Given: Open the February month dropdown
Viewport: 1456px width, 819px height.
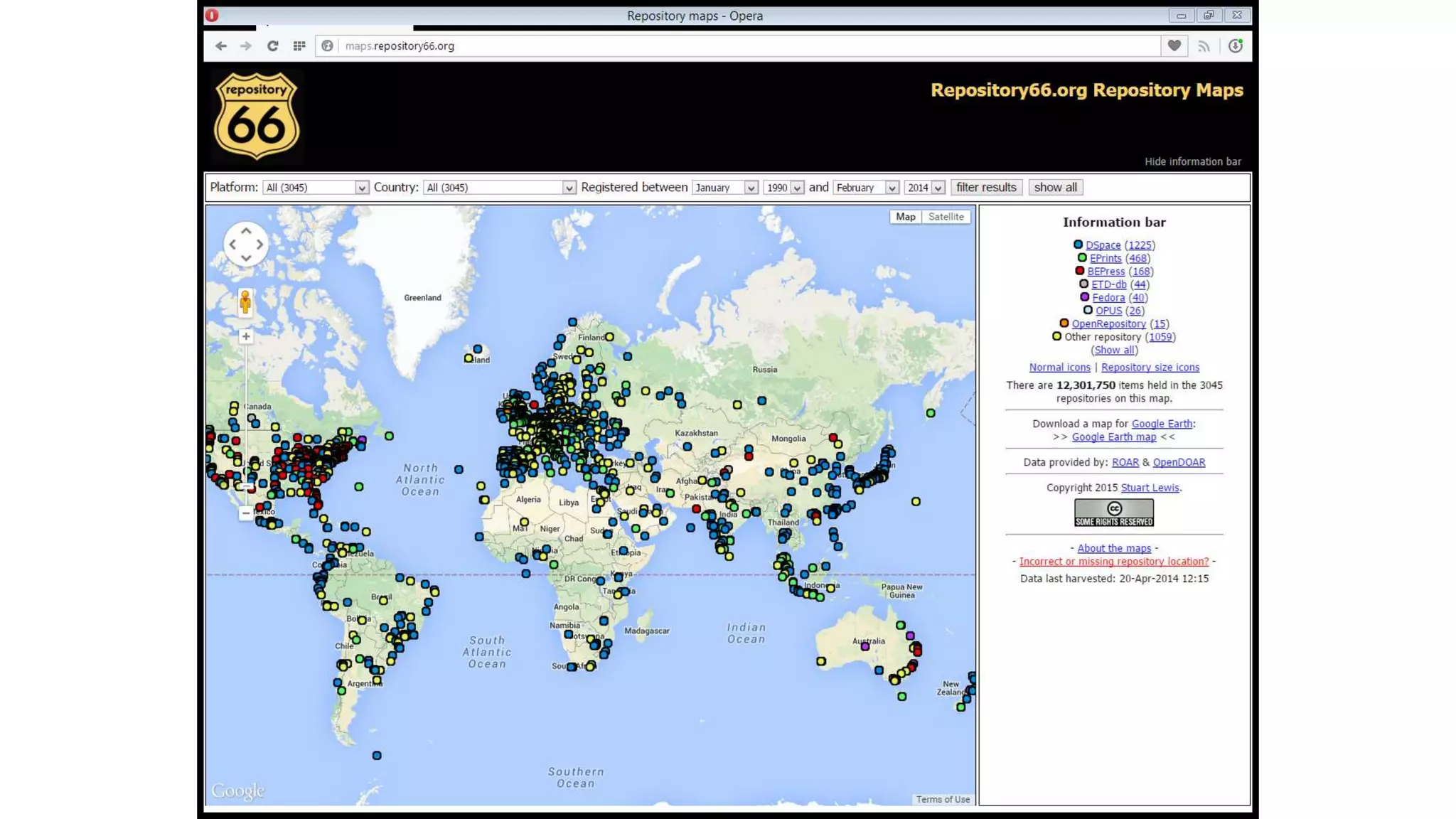Looking at the screenshot, I should click(x=865, y=188).
